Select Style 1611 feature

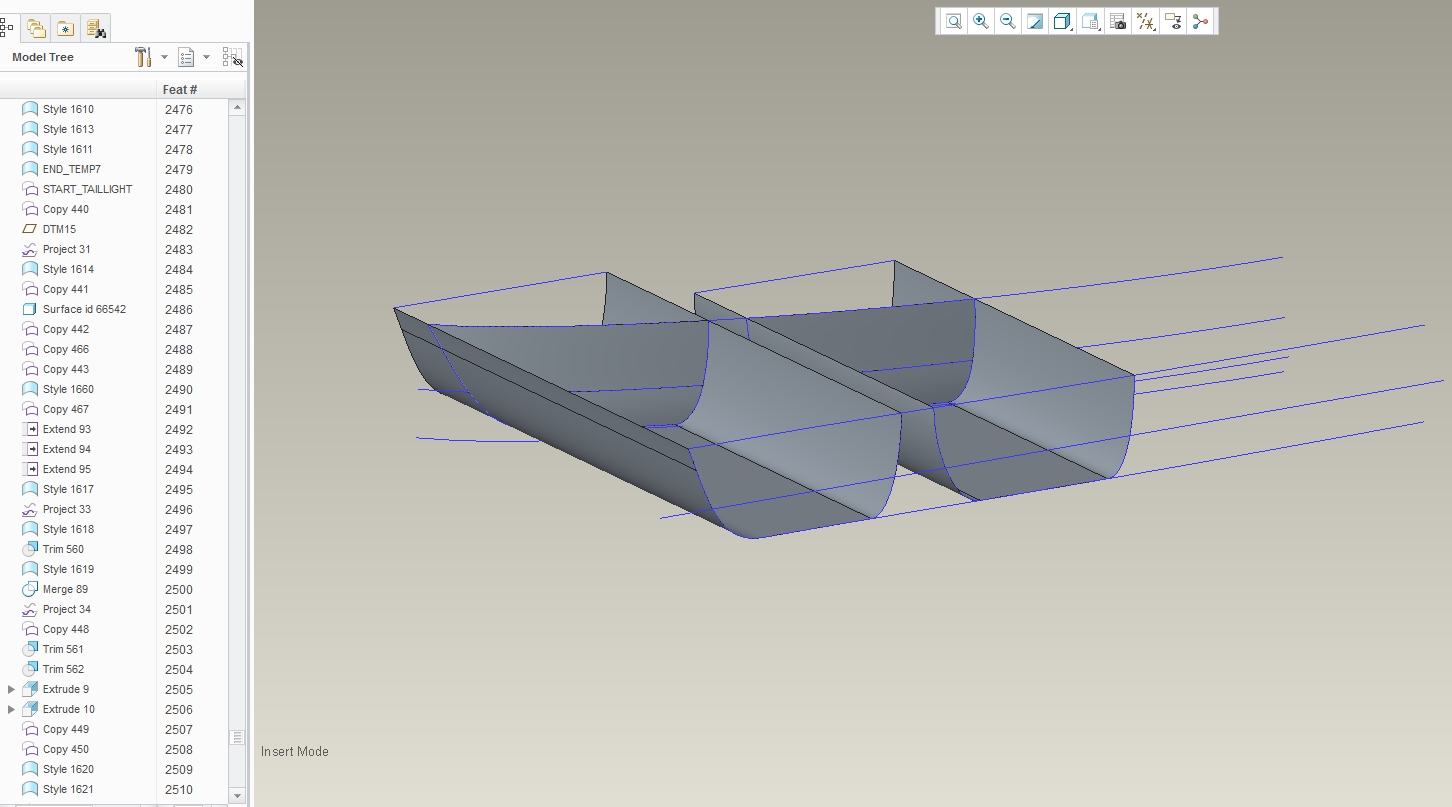(x=68, y=149)
